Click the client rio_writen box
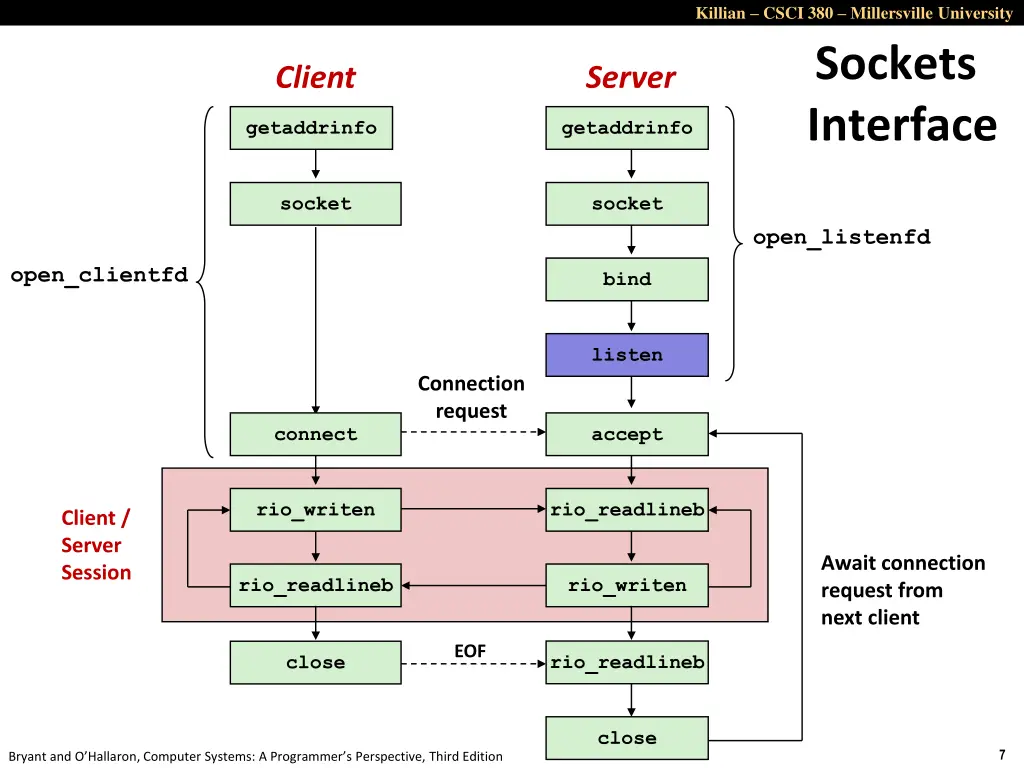 coord(315,509)
